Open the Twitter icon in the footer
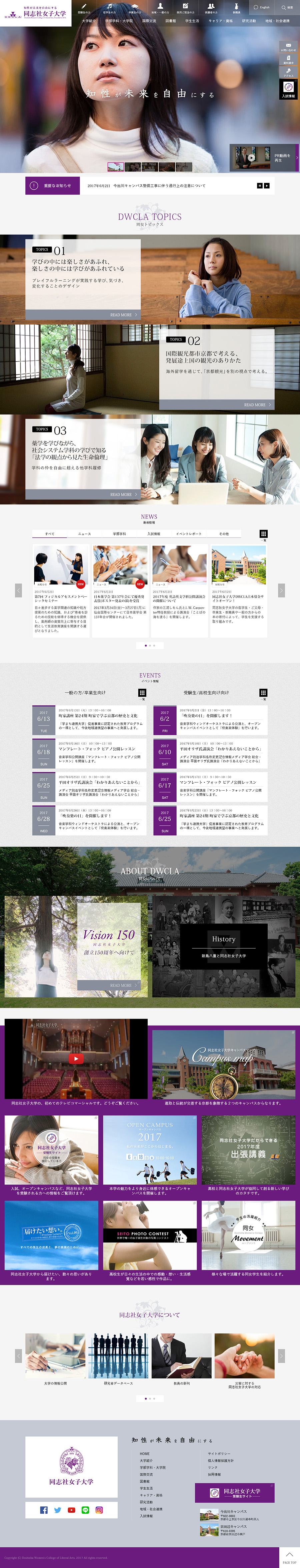The height and width of the screenshot is (1568, 300). 58,1510
